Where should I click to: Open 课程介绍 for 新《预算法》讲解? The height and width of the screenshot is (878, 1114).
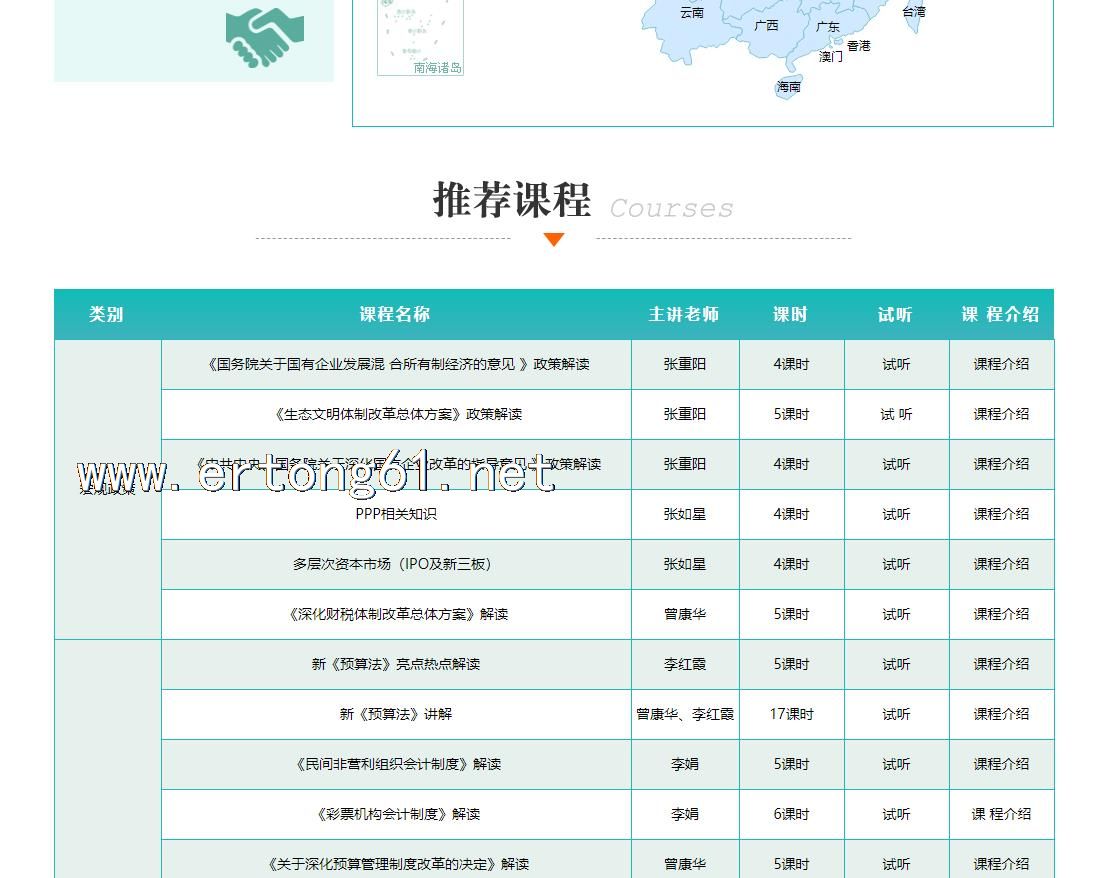[x=1001, y=714]
